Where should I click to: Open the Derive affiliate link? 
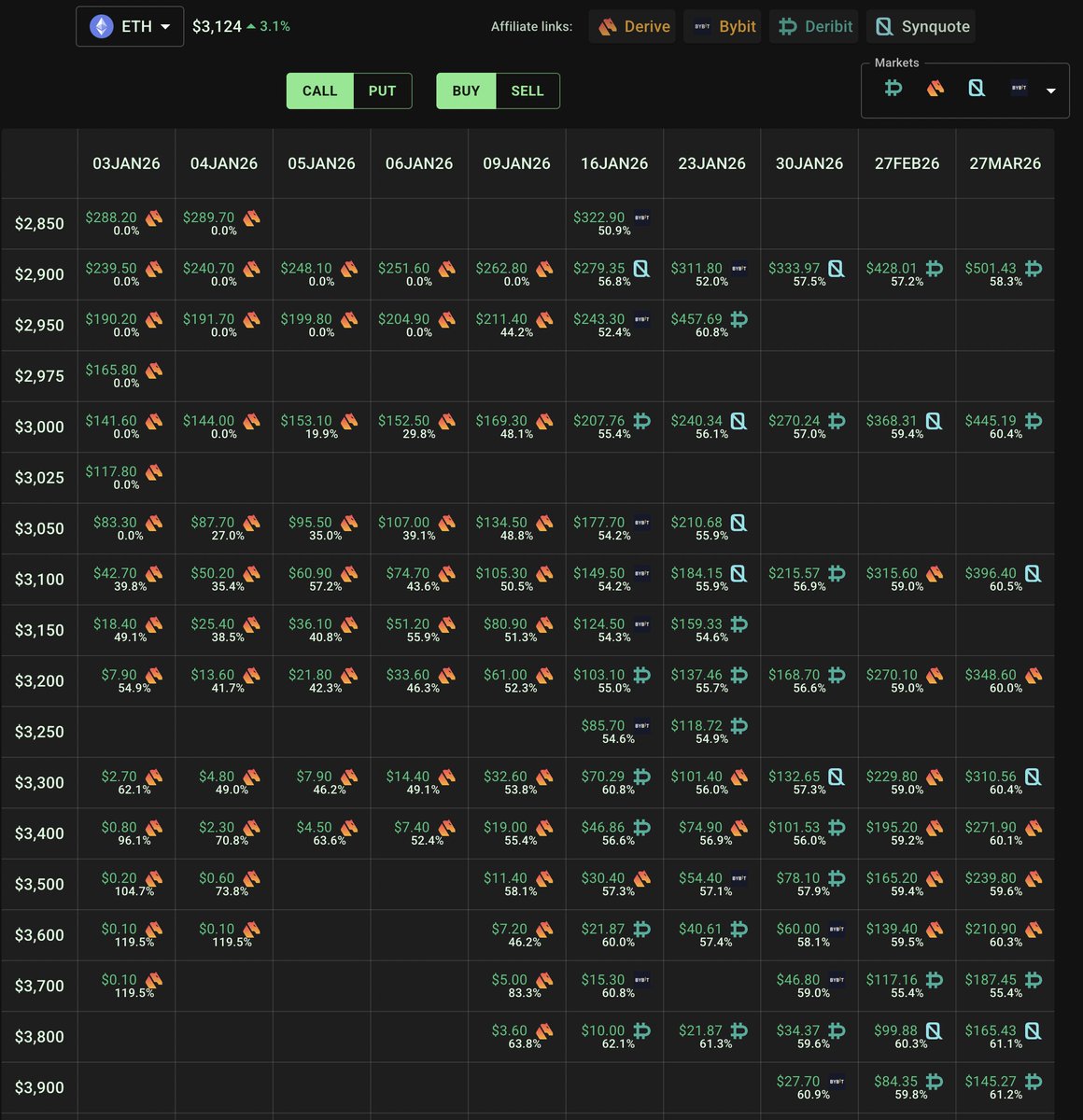pyautogui.click(x=633, y=26)
